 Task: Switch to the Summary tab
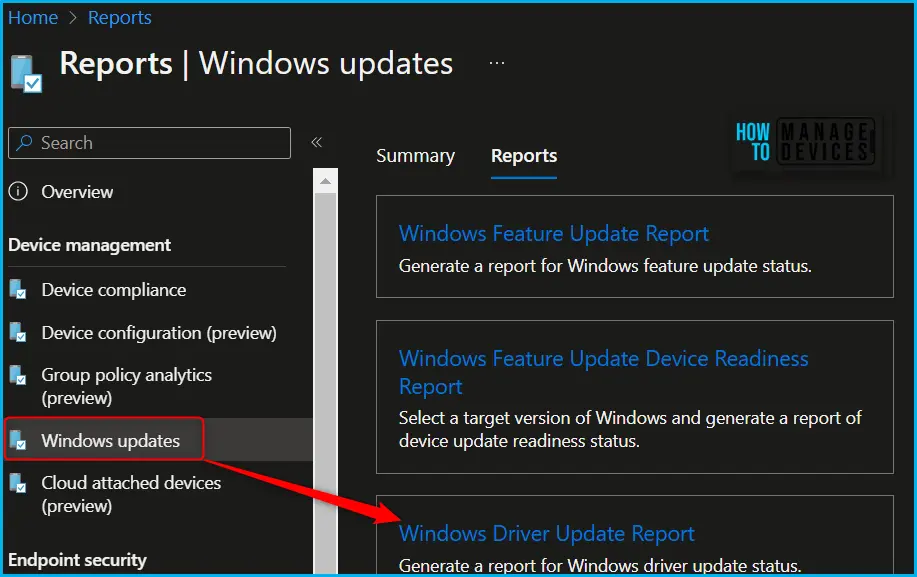pos(415,156)
